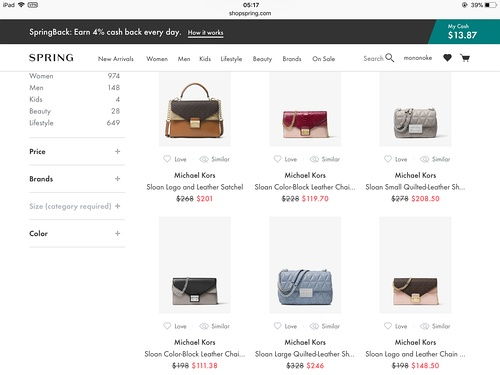500x375 pixels.
Task: Open the Men menu
Action: tap(184, 59)
